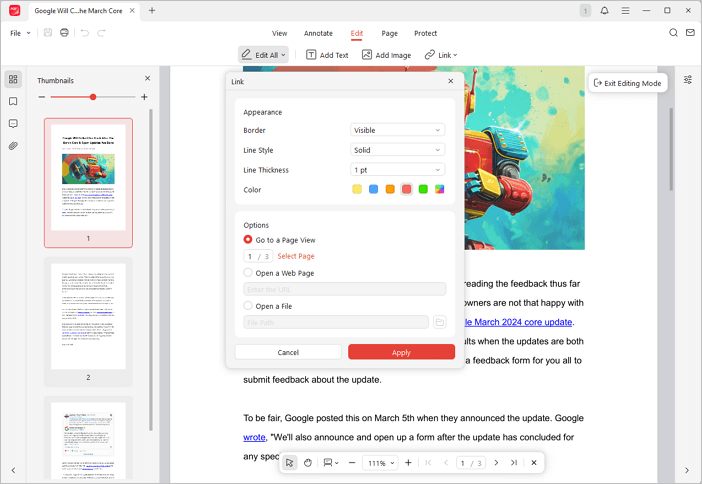Click the page number field in Link dialog
Screen dimensions: 702x484
pos(258,256)
